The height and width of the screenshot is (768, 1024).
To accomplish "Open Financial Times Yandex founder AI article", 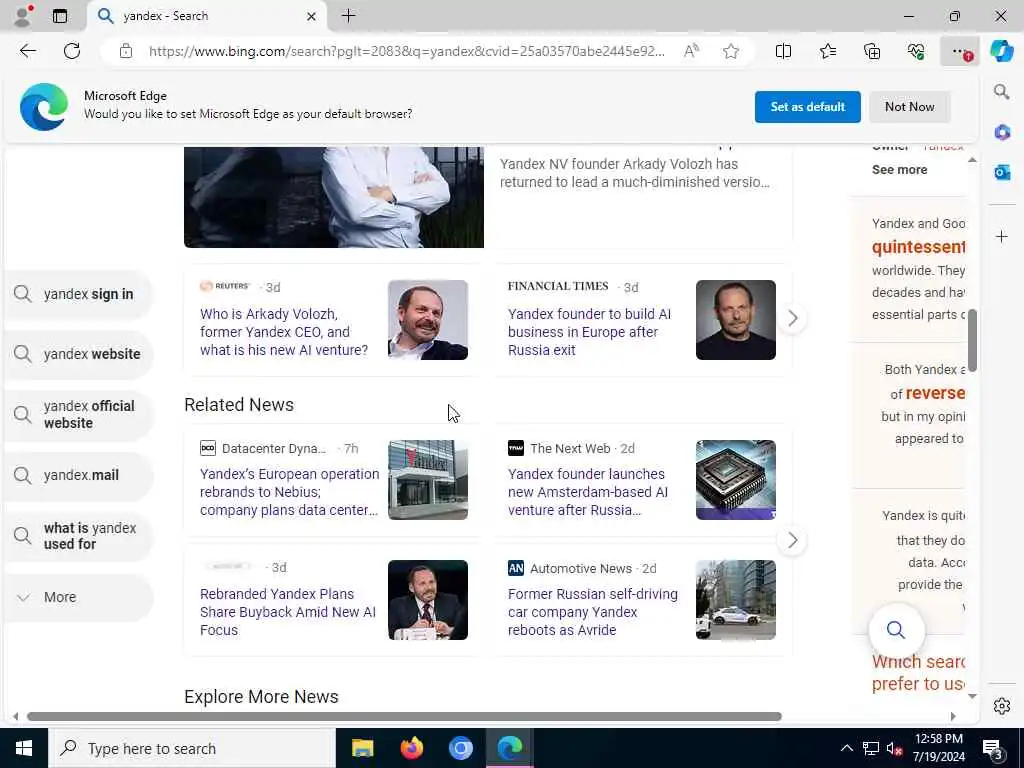I will 589,332.
